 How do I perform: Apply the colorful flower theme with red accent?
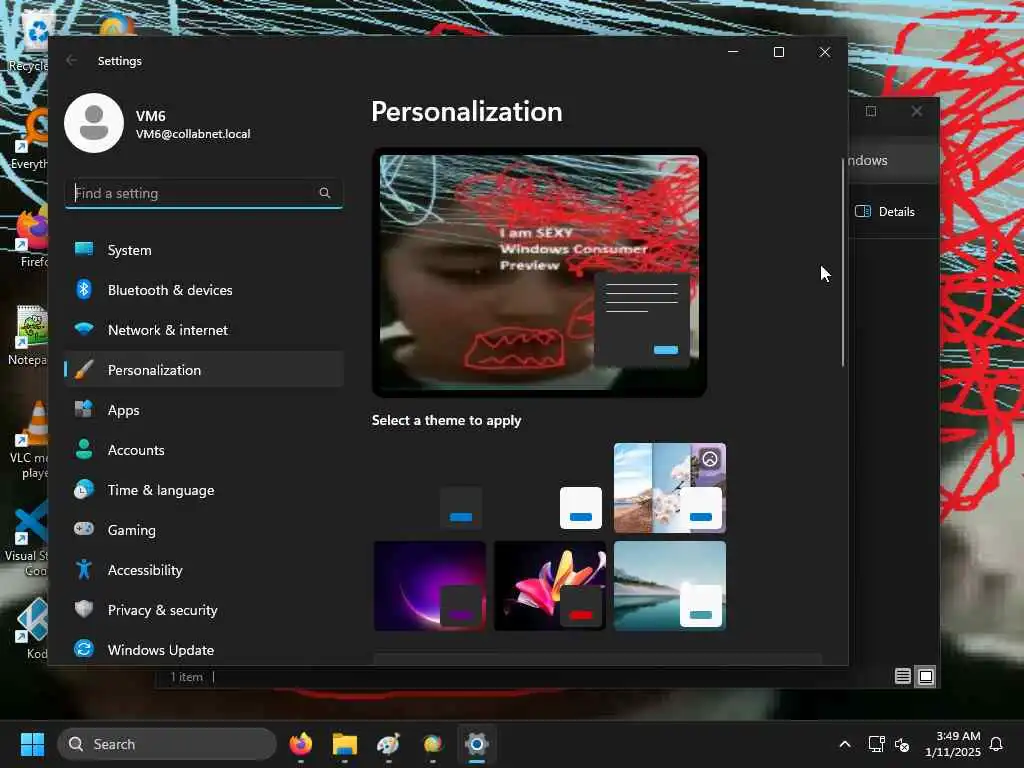(x=550, y=586)
